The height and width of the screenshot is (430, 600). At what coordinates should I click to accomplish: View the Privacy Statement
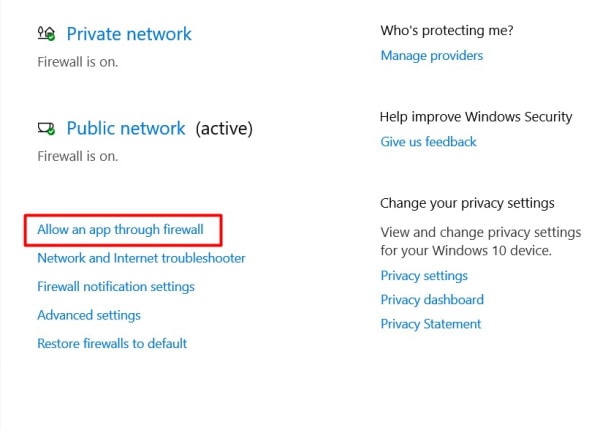tap(430, 324)
